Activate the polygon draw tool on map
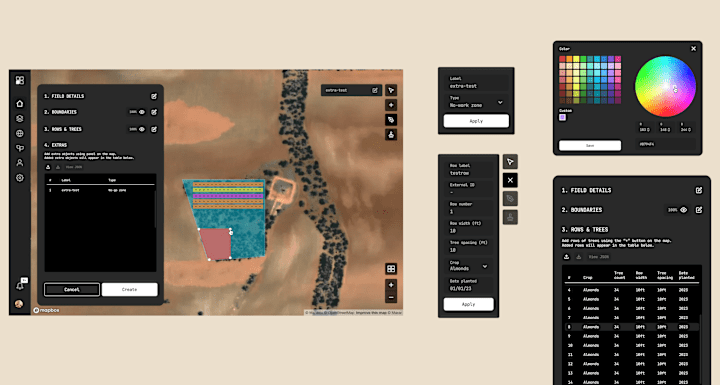The height and width of the screenshot is (385, 720). 391,120
